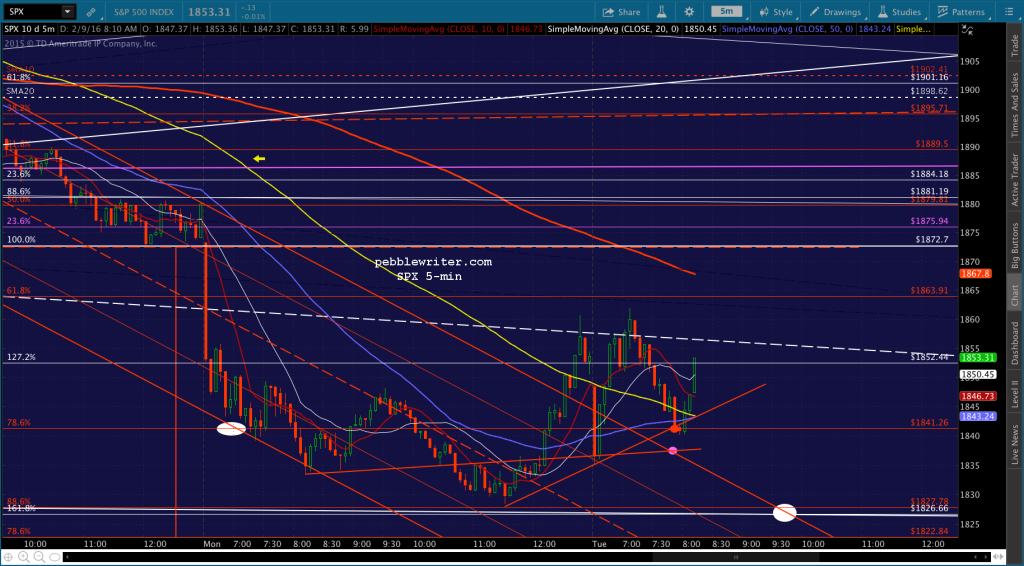Image resolution: width=1024 pixels, height=566 pixels.
Task: Click the oval drawing icon at bottom
Action: click(x=54, y=557)
